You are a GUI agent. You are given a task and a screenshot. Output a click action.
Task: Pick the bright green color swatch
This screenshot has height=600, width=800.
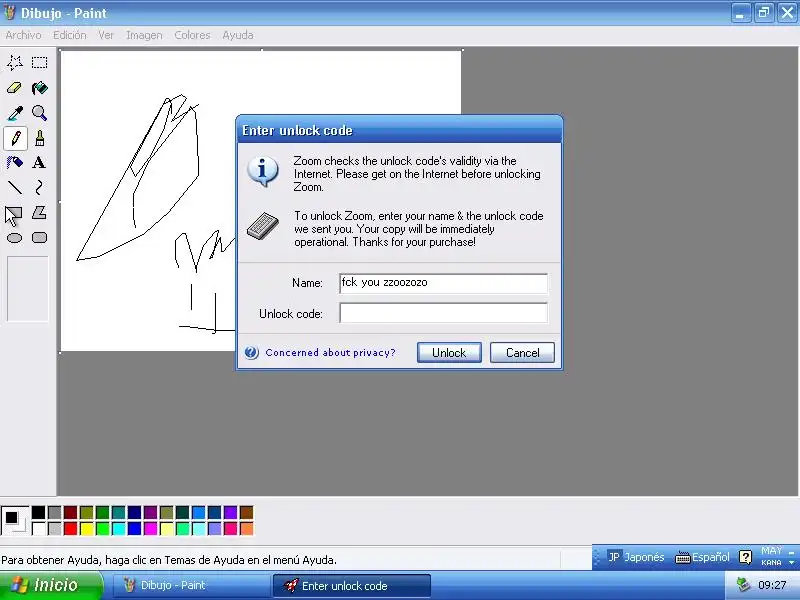point(103,529)
